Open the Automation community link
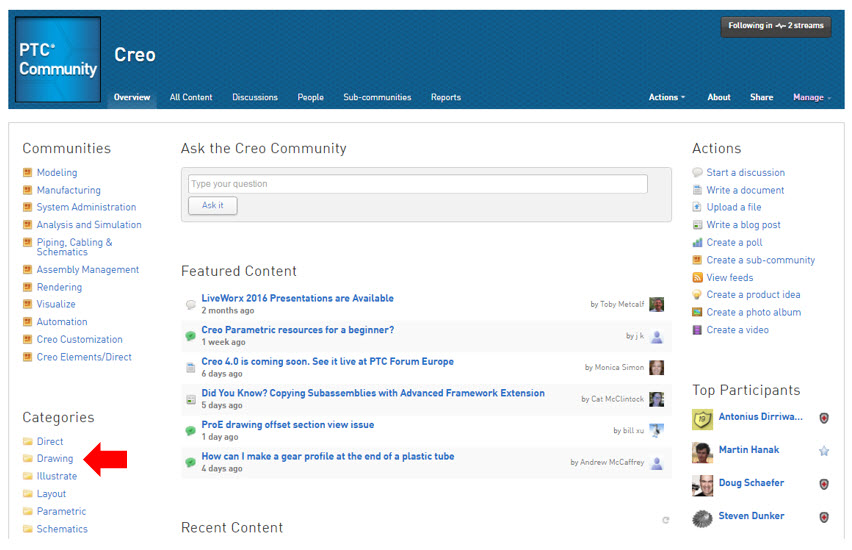Viewport: 852px width, 550px height. click(62, 322)
